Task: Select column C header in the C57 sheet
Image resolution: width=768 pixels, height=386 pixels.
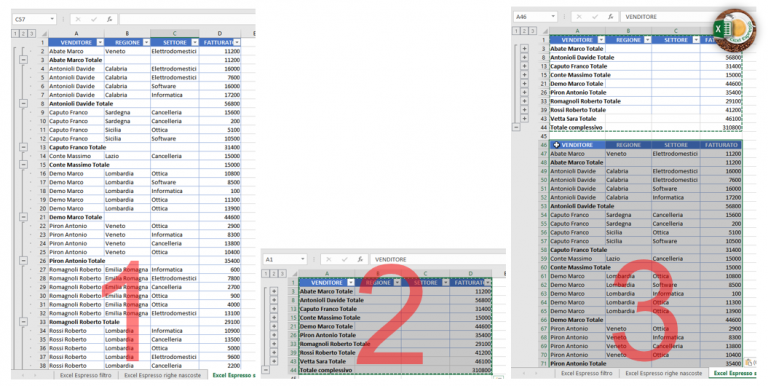Action: point(174,34)
